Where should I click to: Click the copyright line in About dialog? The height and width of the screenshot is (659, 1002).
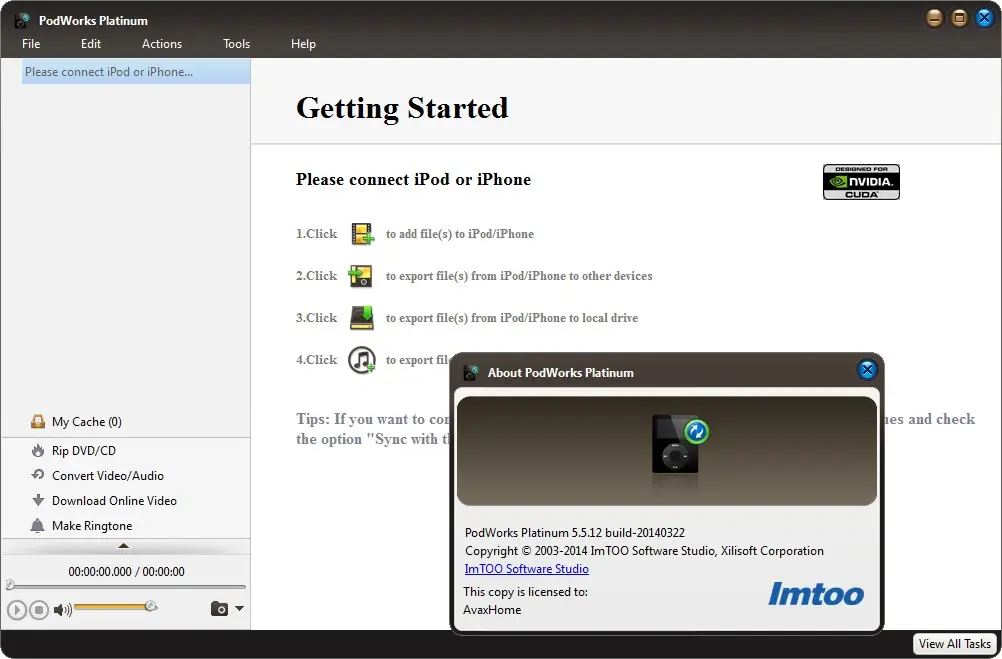644,551
